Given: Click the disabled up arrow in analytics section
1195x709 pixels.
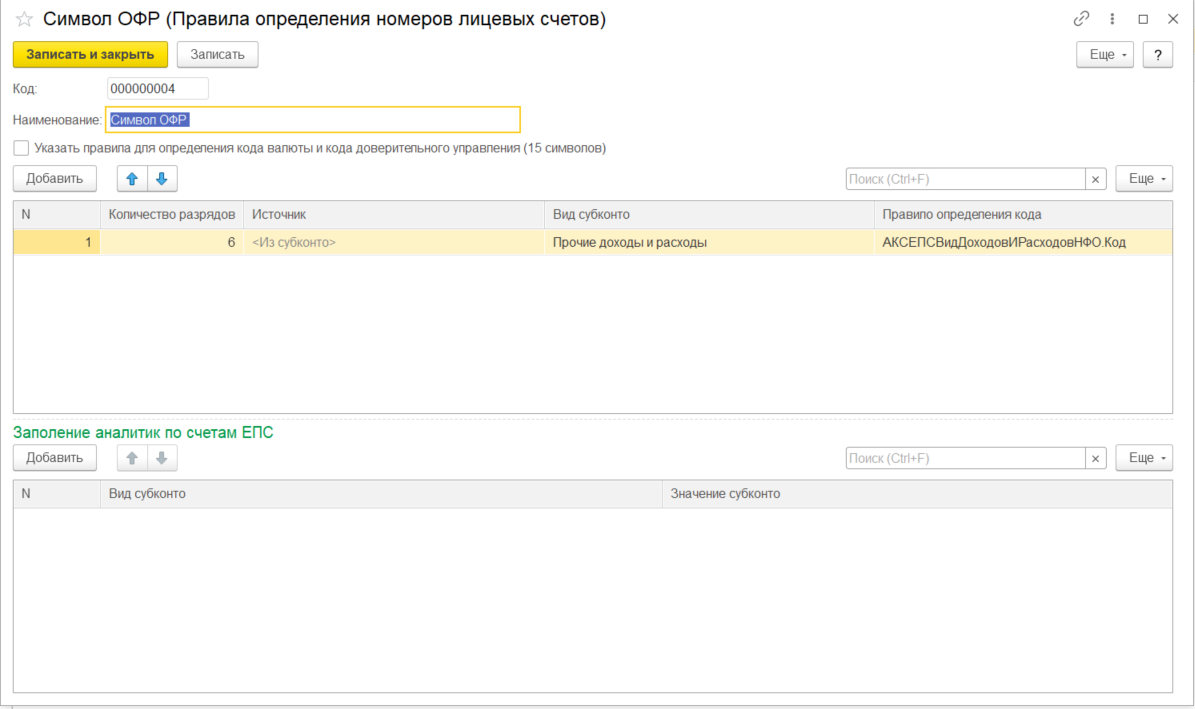Looking at the screenshot, I should click(132, 458).
